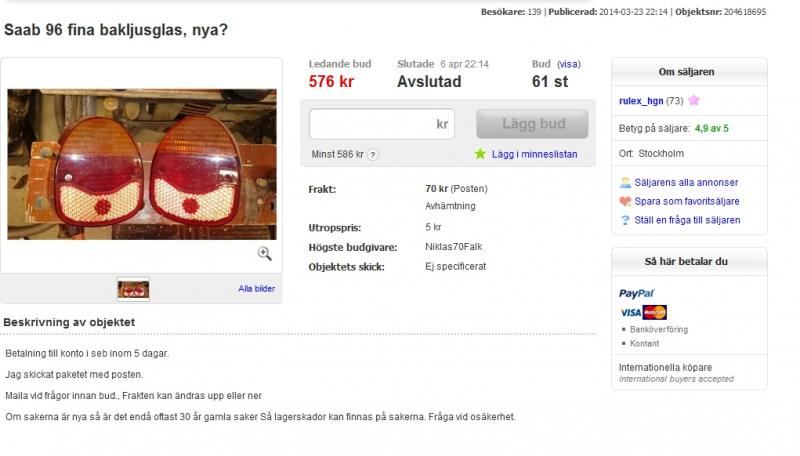This screenshot has width=800, height=456.
Task: Open Lägg i minneslistan link
Action: point(534,154)
